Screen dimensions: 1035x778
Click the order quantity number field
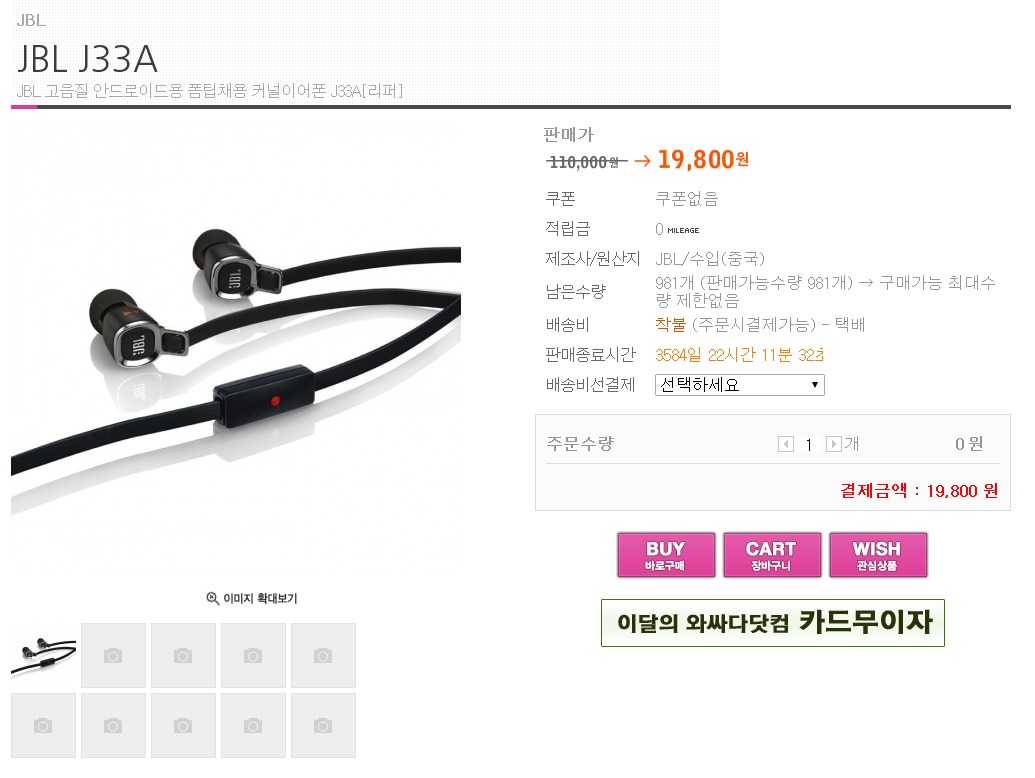click(809, 445)
